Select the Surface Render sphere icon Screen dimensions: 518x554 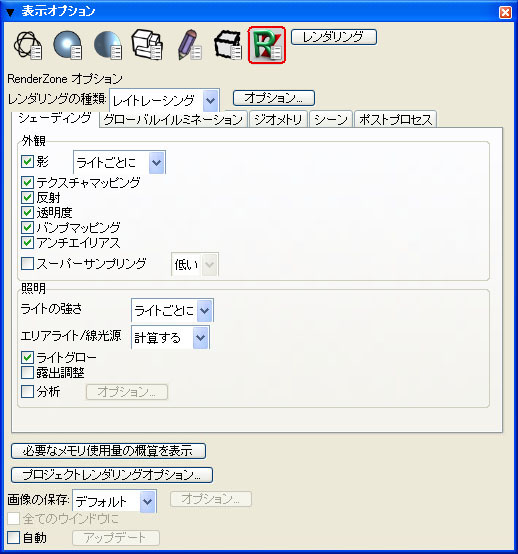point(108,45)
